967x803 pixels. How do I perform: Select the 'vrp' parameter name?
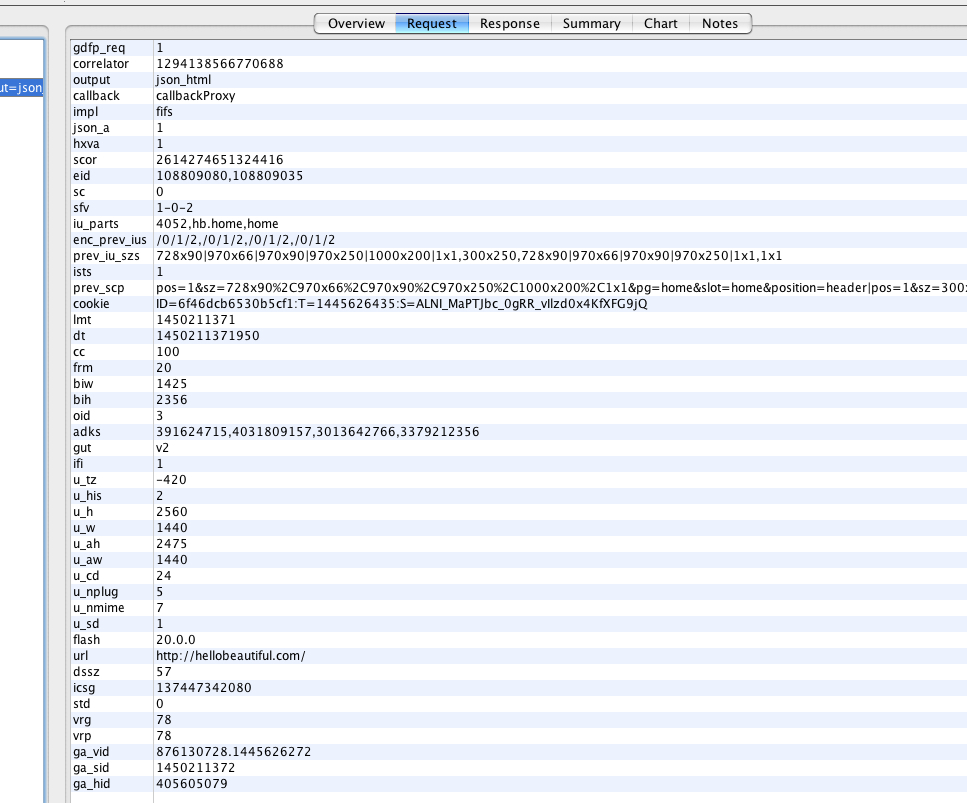click(x=82, y=736)
